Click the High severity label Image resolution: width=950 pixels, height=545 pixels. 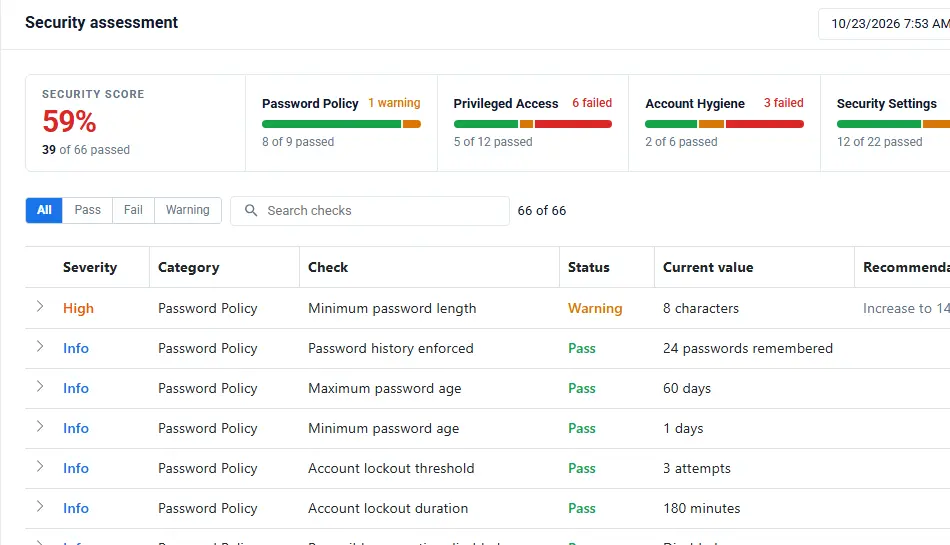[78, 308]
